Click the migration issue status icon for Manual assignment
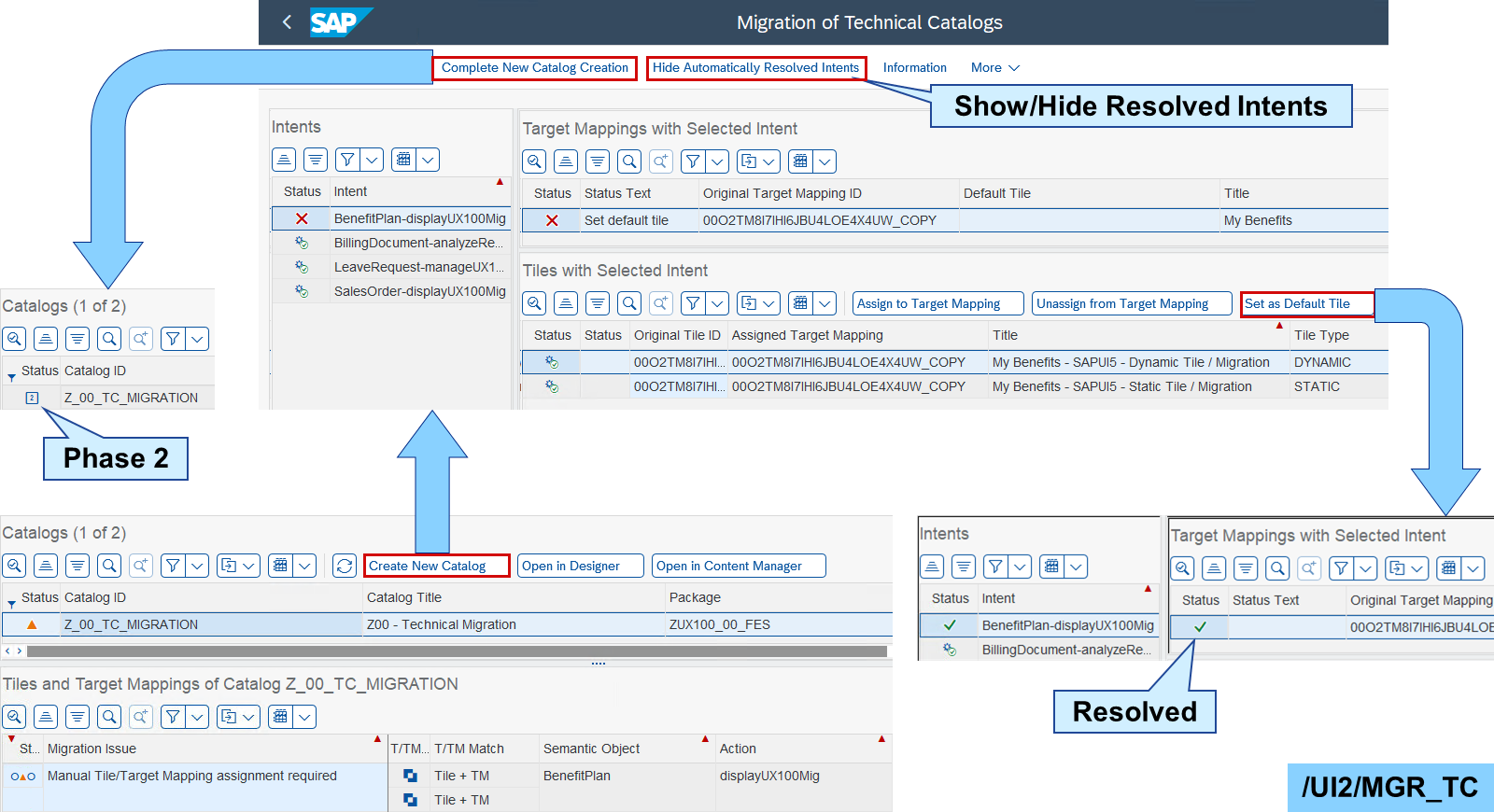Image resolution: width=1494 pixels, height=812 pixels. tap(23, 777)
